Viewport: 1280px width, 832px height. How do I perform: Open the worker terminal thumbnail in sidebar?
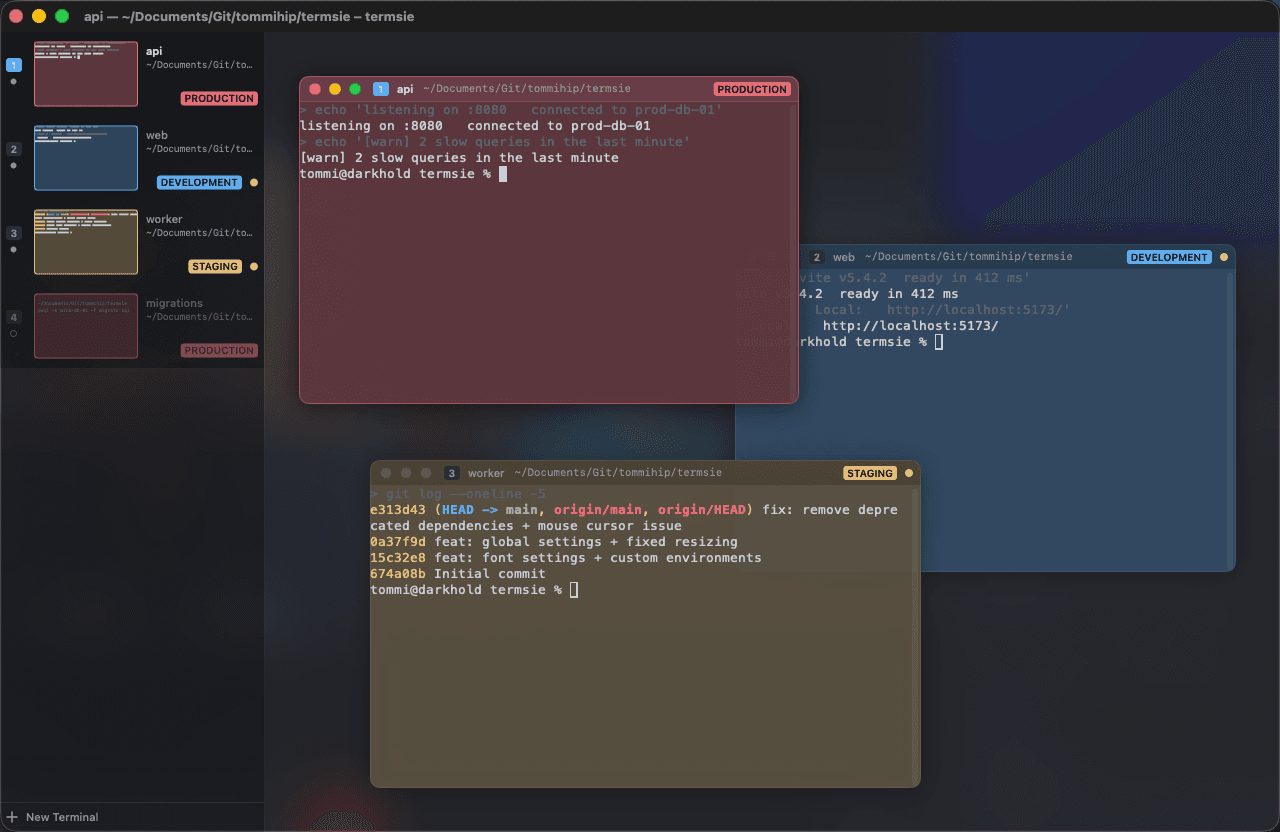click(86, 242)
